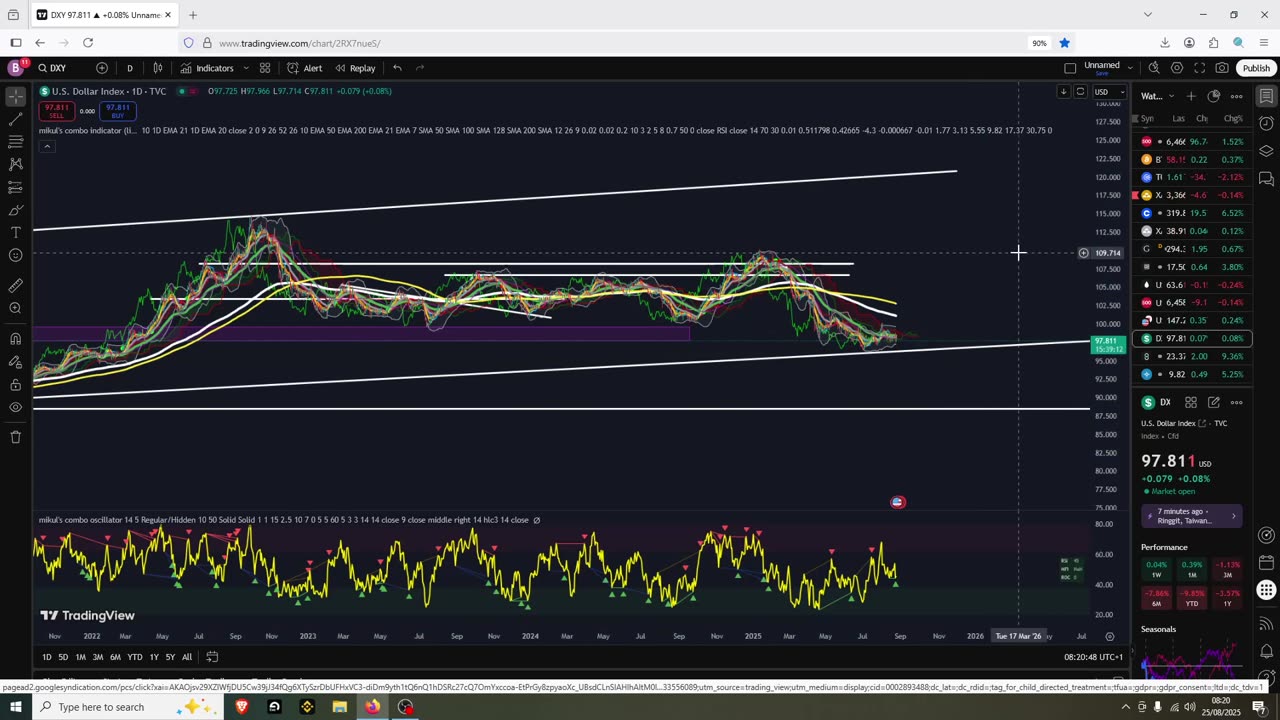
Task: Open the Brave browser from taskbar
Action: 242,707
